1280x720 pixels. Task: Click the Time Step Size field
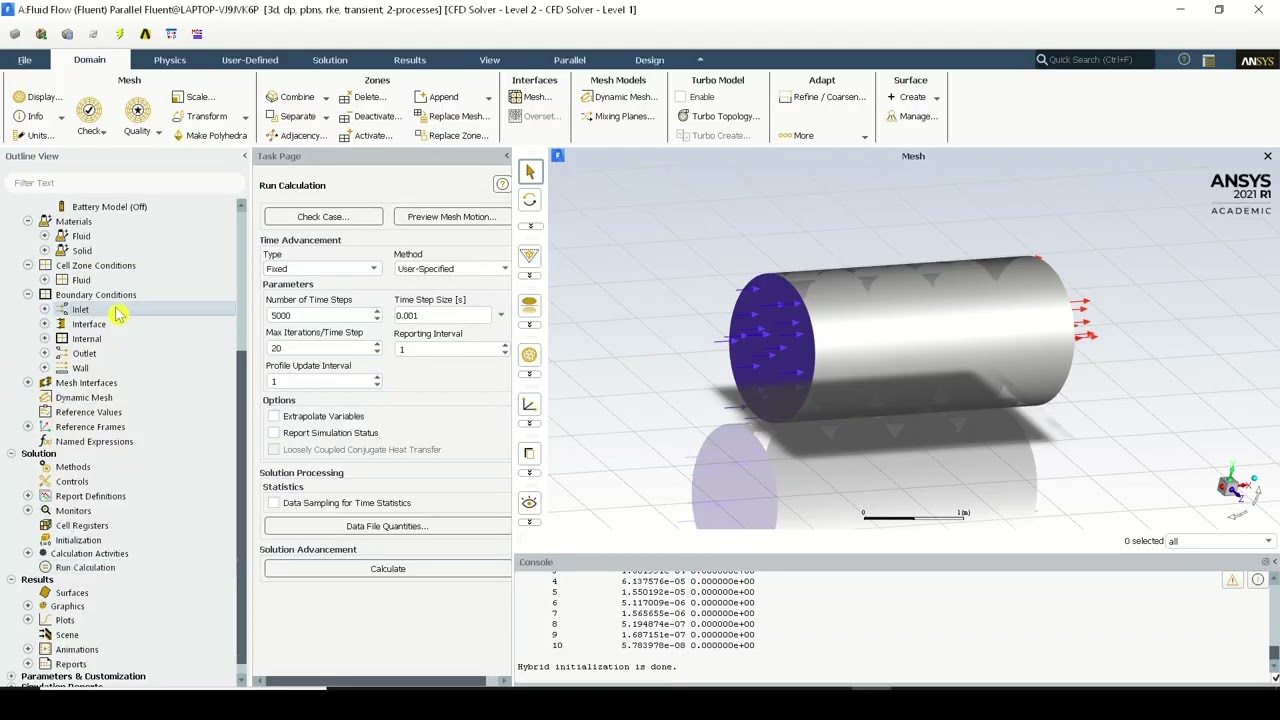point(444,316)
